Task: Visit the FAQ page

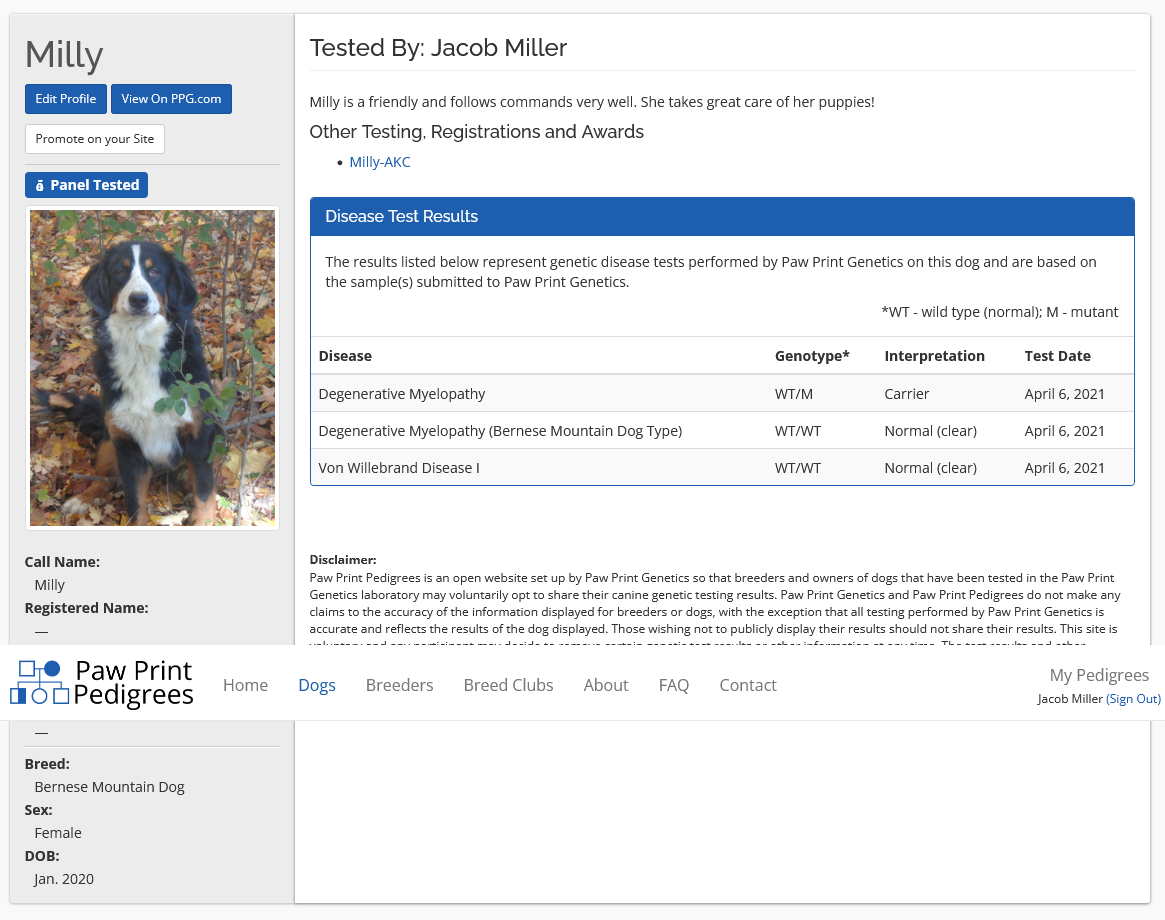Action: (673, 685)
